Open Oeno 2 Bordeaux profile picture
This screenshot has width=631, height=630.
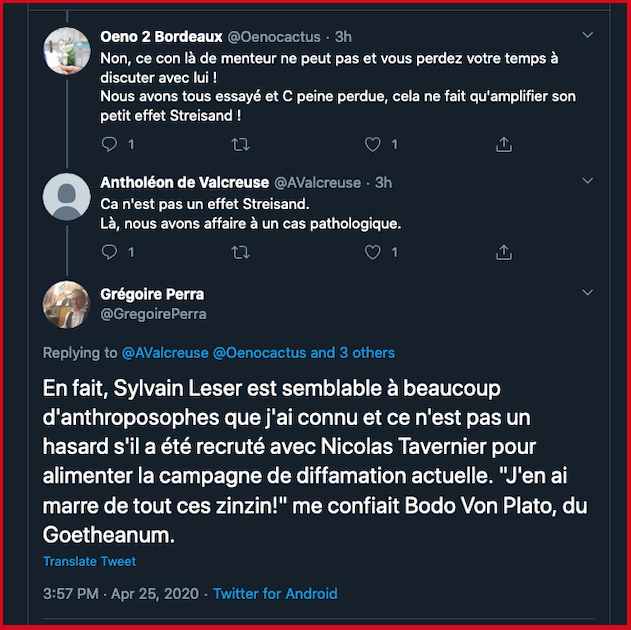(x=68, y=50)
